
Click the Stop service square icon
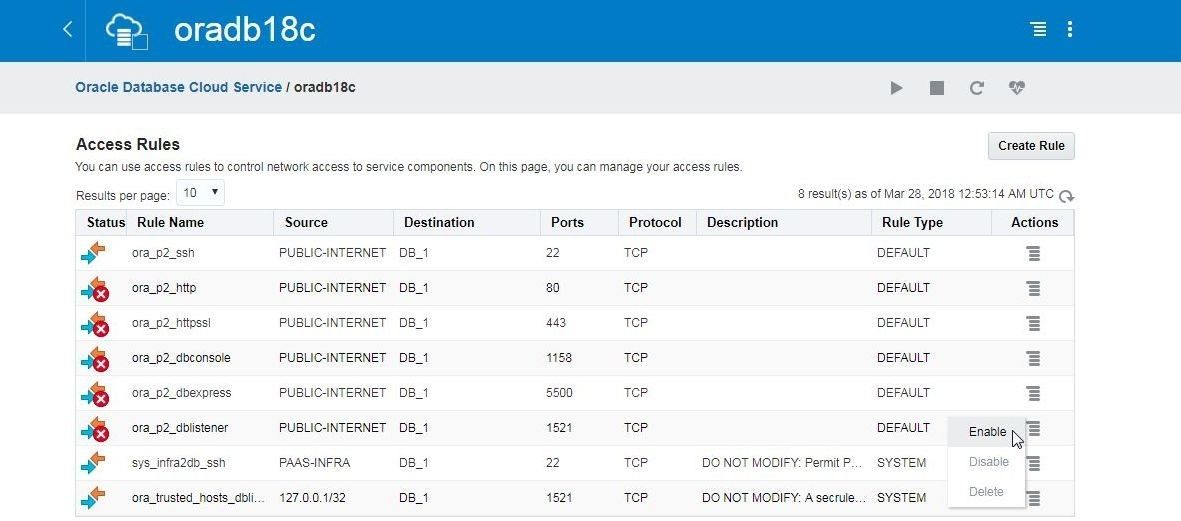click(x=937, y=88)
